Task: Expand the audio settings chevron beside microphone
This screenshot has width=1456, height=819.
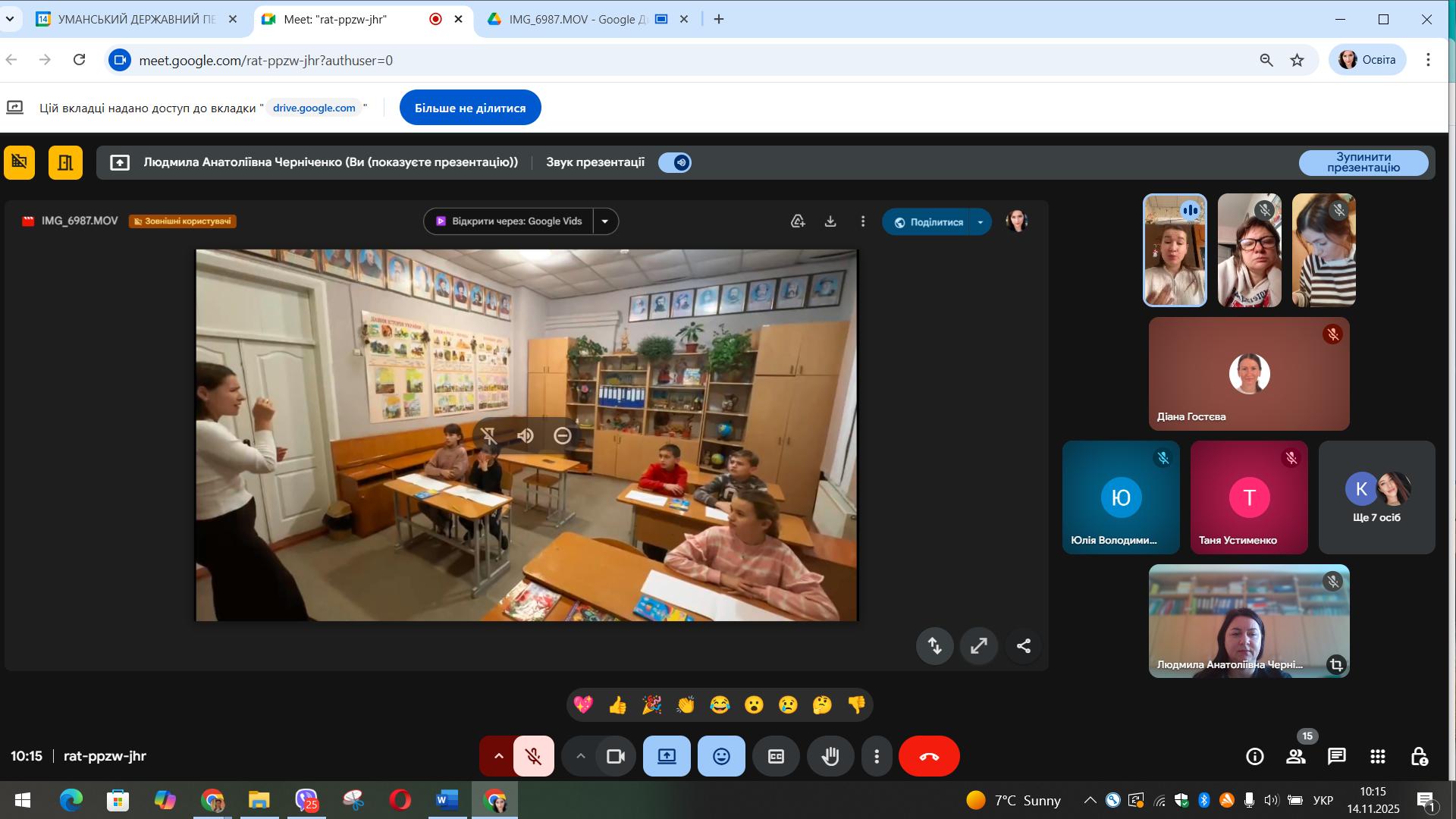Action: tap(498, 756)
